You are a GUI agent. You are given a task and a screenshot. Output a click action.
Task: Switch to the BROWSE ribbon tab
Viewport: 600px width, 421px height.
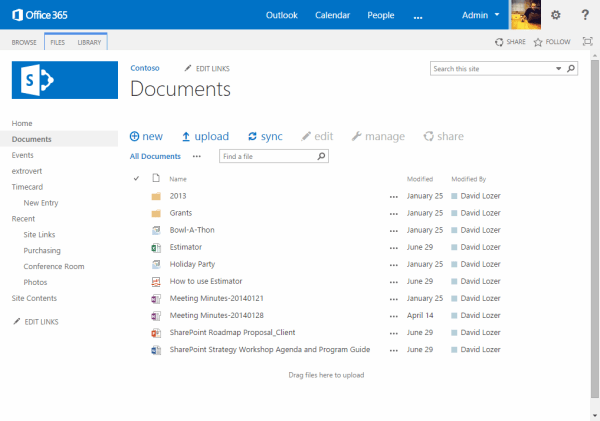click(24, 42)
